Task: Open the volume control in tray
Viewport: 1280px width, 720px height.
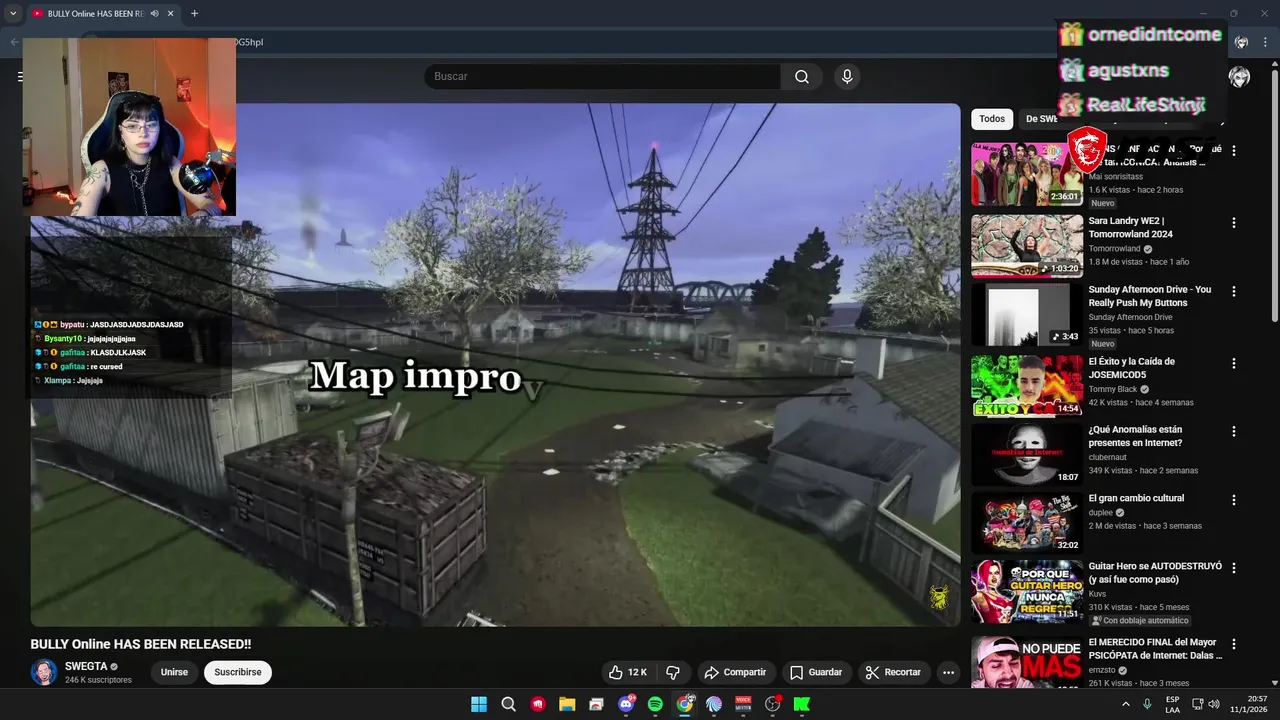Action: (1213, 704)
